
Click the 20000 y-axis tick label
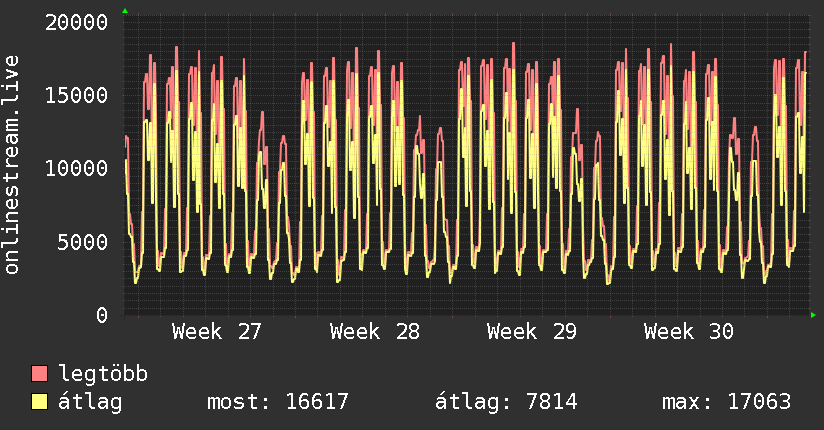pos(76,23)
